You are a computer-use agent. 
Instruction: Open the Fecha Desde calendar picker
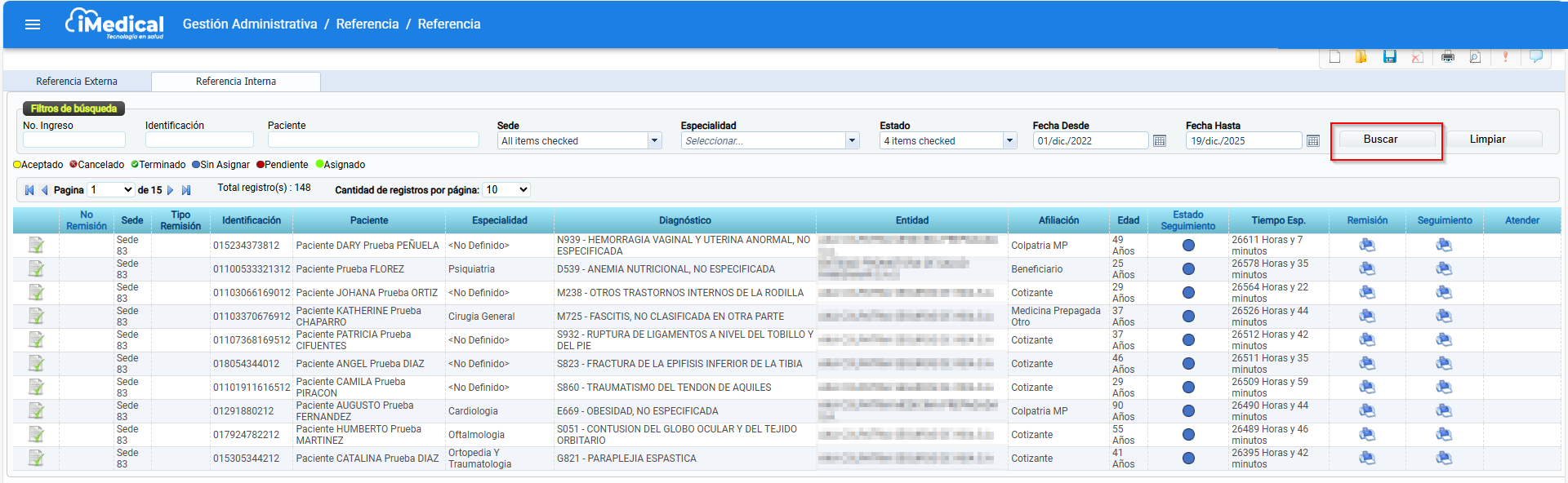pos(1159,141)
